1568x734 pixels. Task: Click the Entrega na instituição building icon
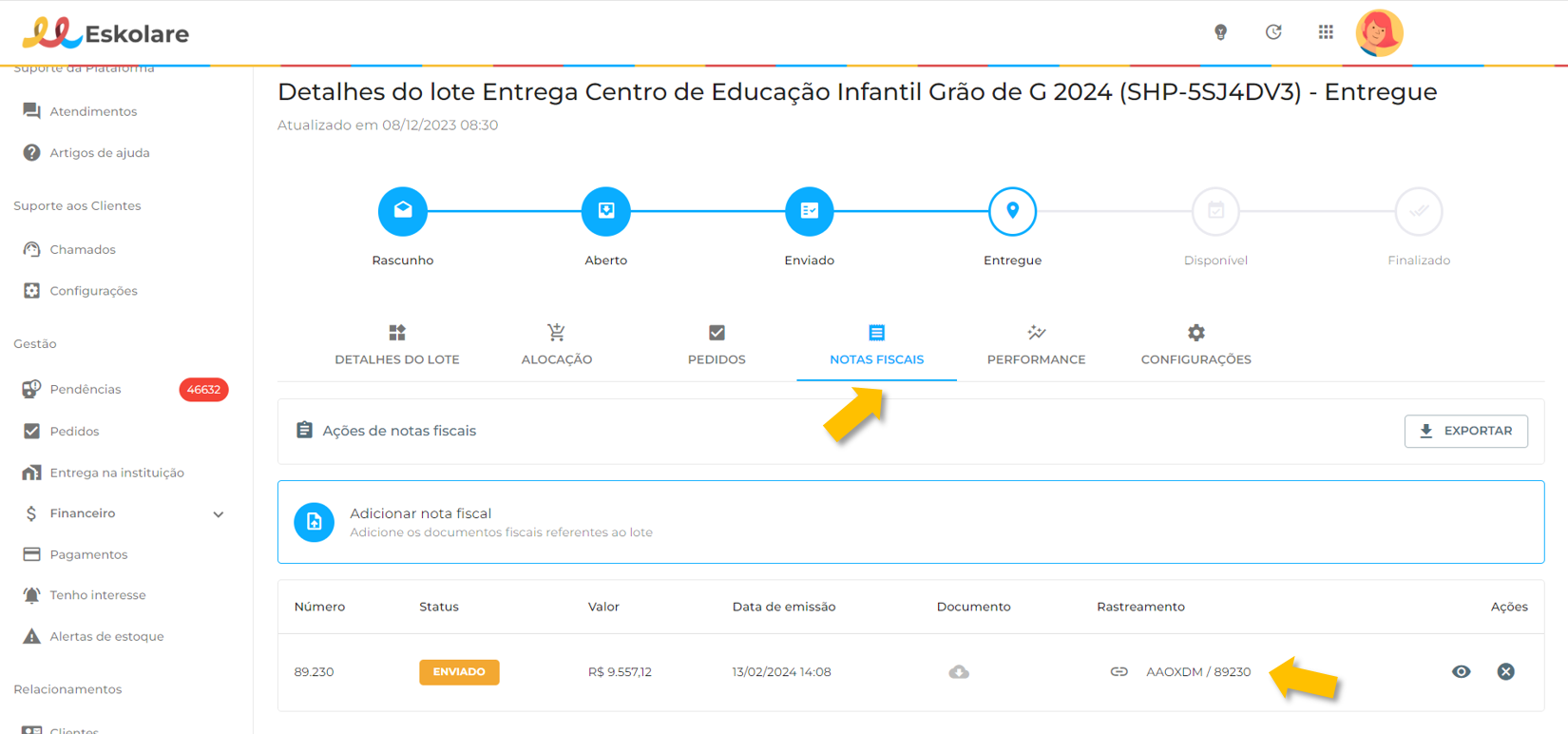pos(31,473)
